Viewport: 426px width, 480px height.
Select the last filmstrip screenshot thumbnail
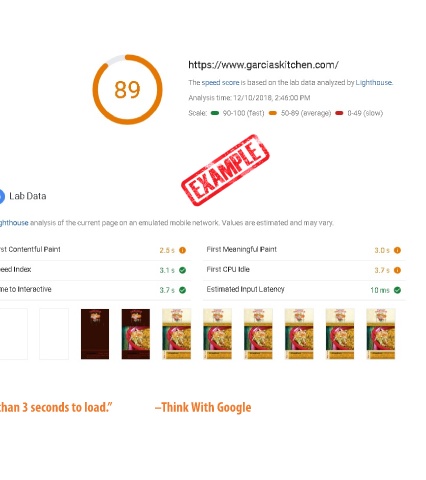(x=381, y=334)
